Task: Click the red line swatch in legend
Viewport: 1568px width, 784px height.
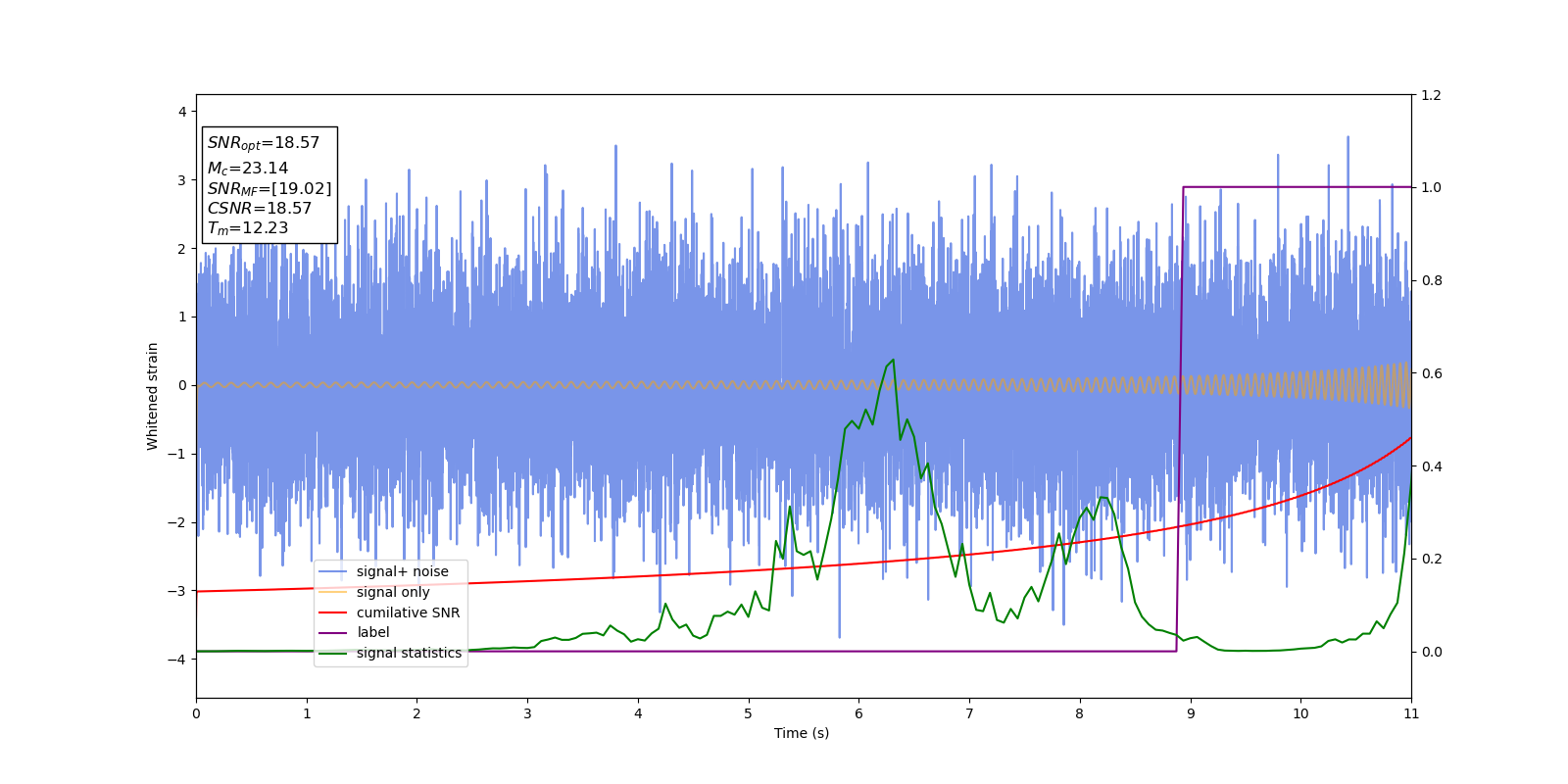Action: tap(332, 612)
